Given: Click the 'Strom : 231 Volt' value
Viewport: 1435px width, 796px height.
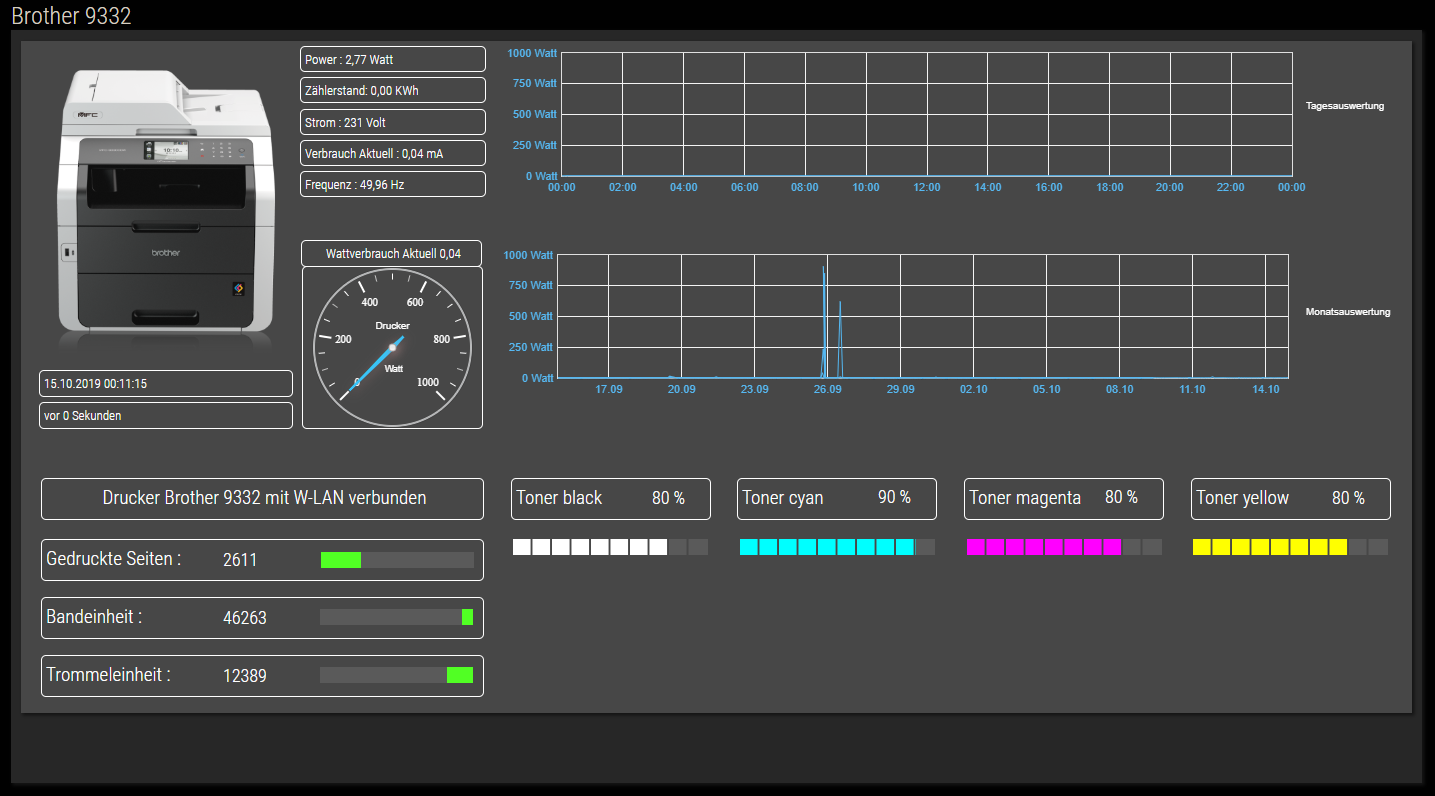Looking at the screenshot, I should (x=393, y=122).
